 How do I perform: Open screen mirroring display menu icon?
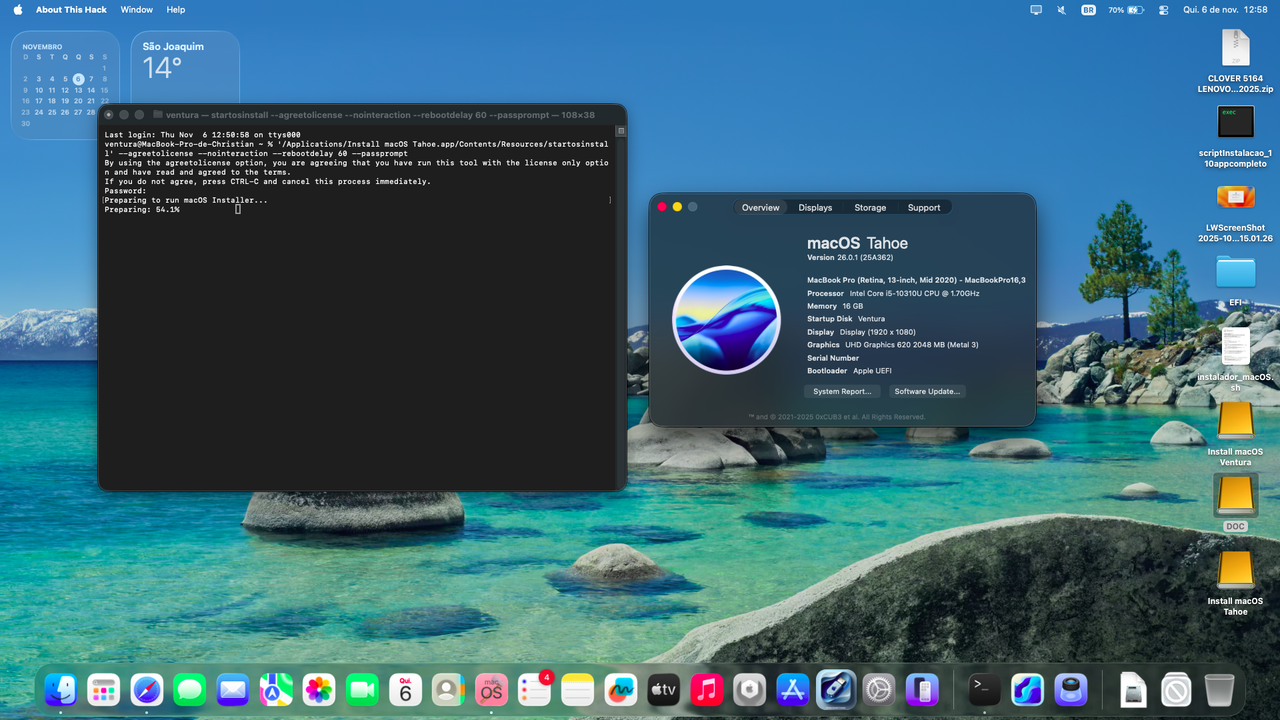tap(1036, 9)
